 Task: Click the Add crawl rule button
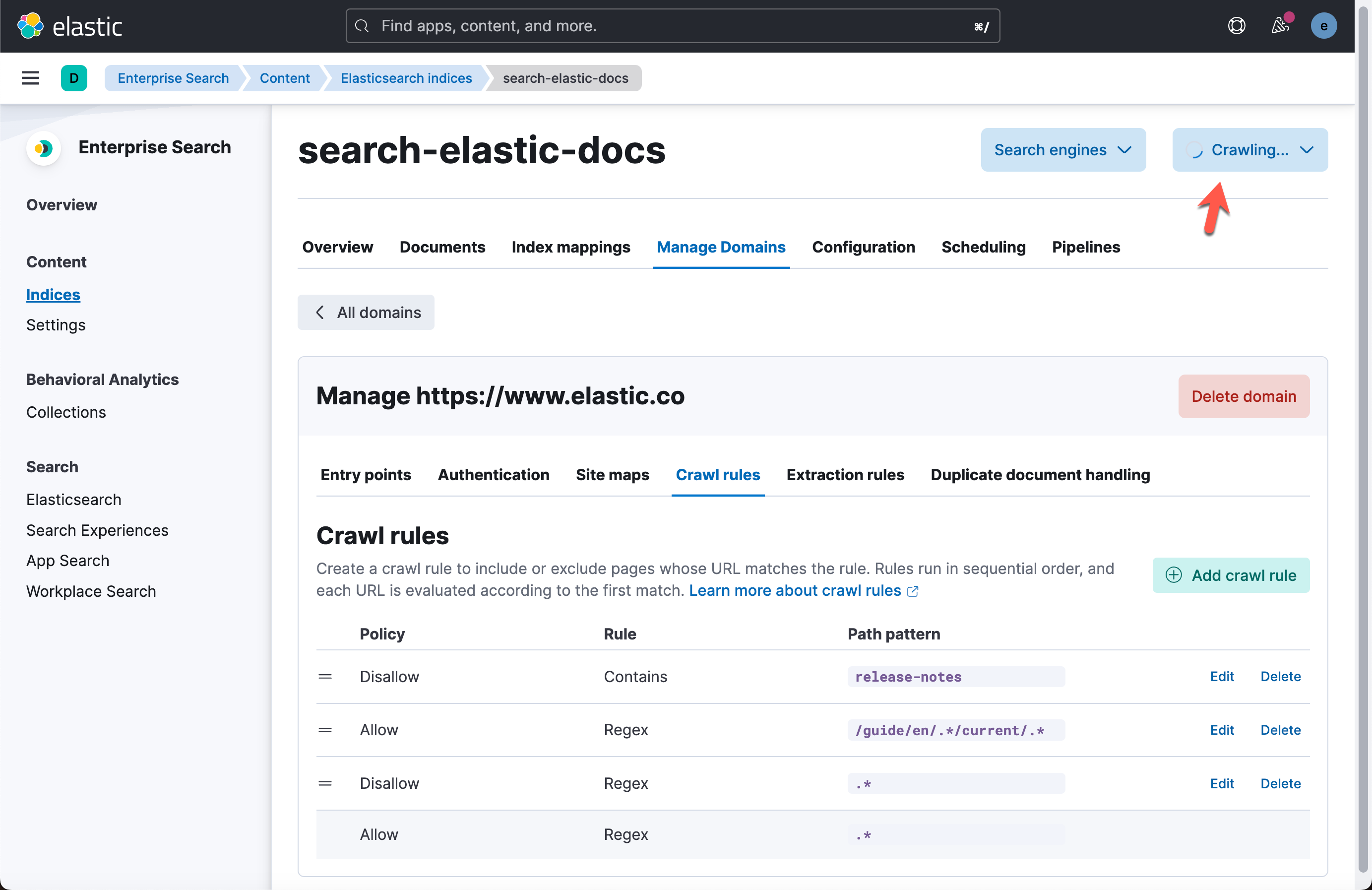click(x=1231, y=574)
